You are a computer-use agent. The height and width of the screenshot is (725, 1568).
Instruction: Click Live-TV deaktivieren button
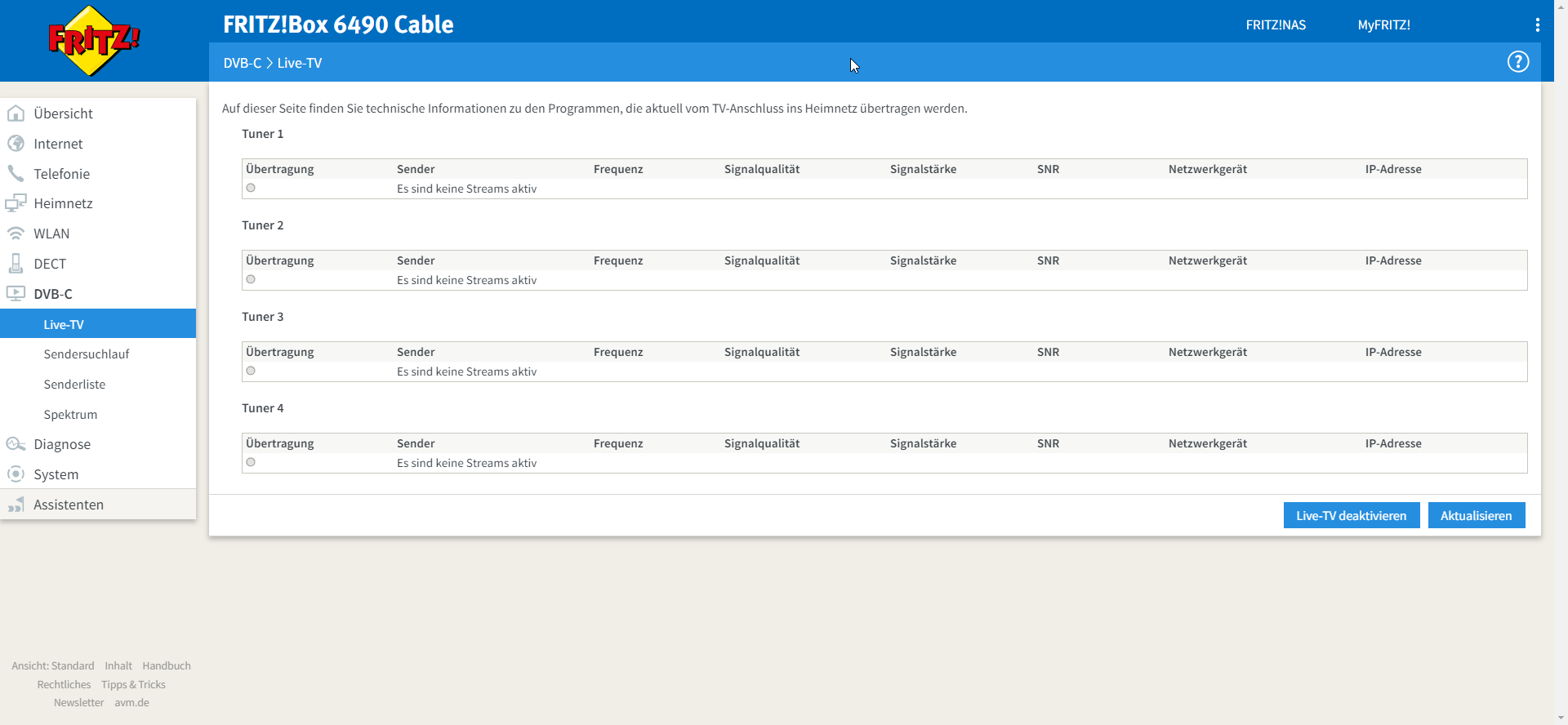tap(1352, 515)
